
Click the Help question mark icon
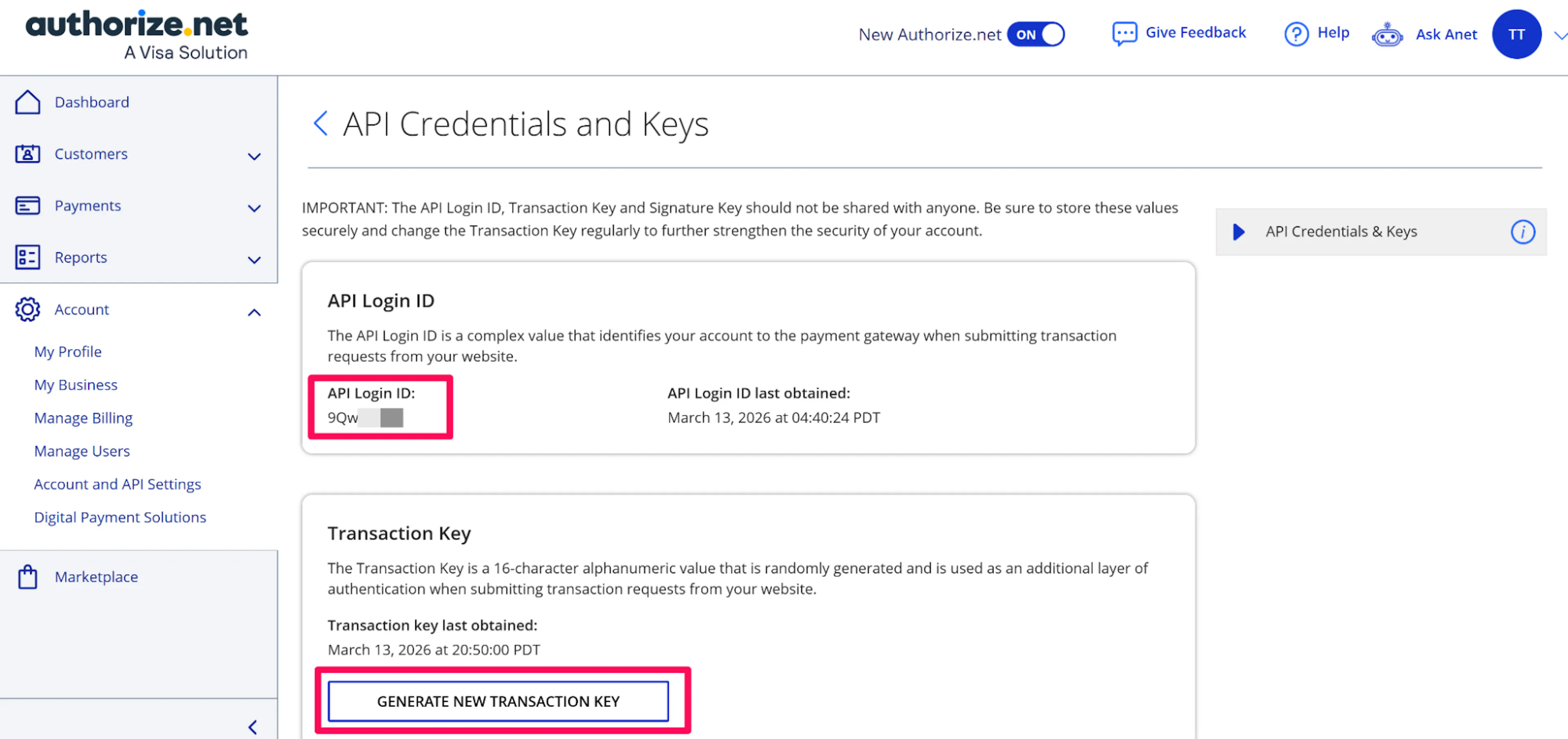tap(1296, 33)
